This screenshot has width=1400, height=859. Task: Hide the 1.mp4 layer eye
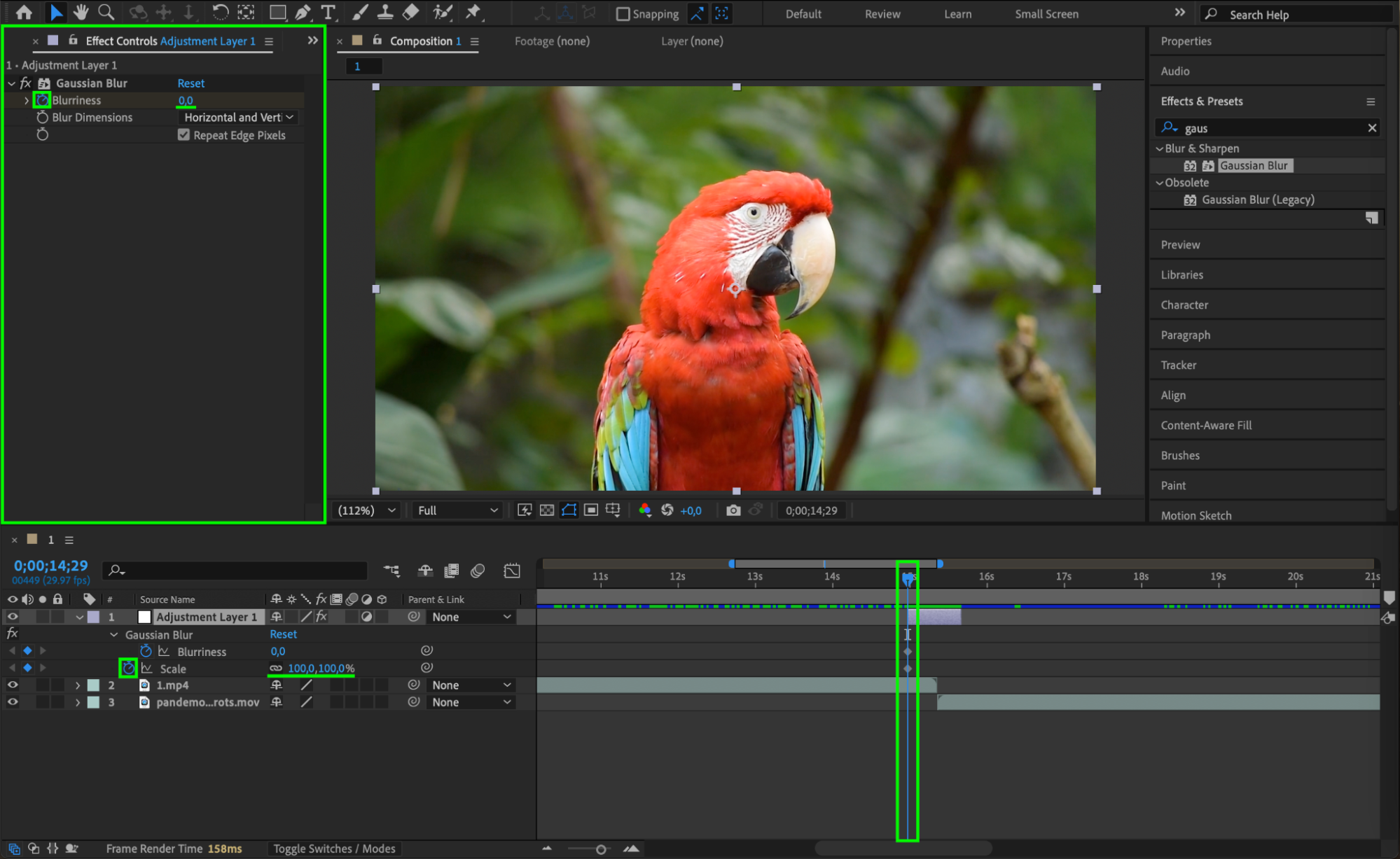13,685
